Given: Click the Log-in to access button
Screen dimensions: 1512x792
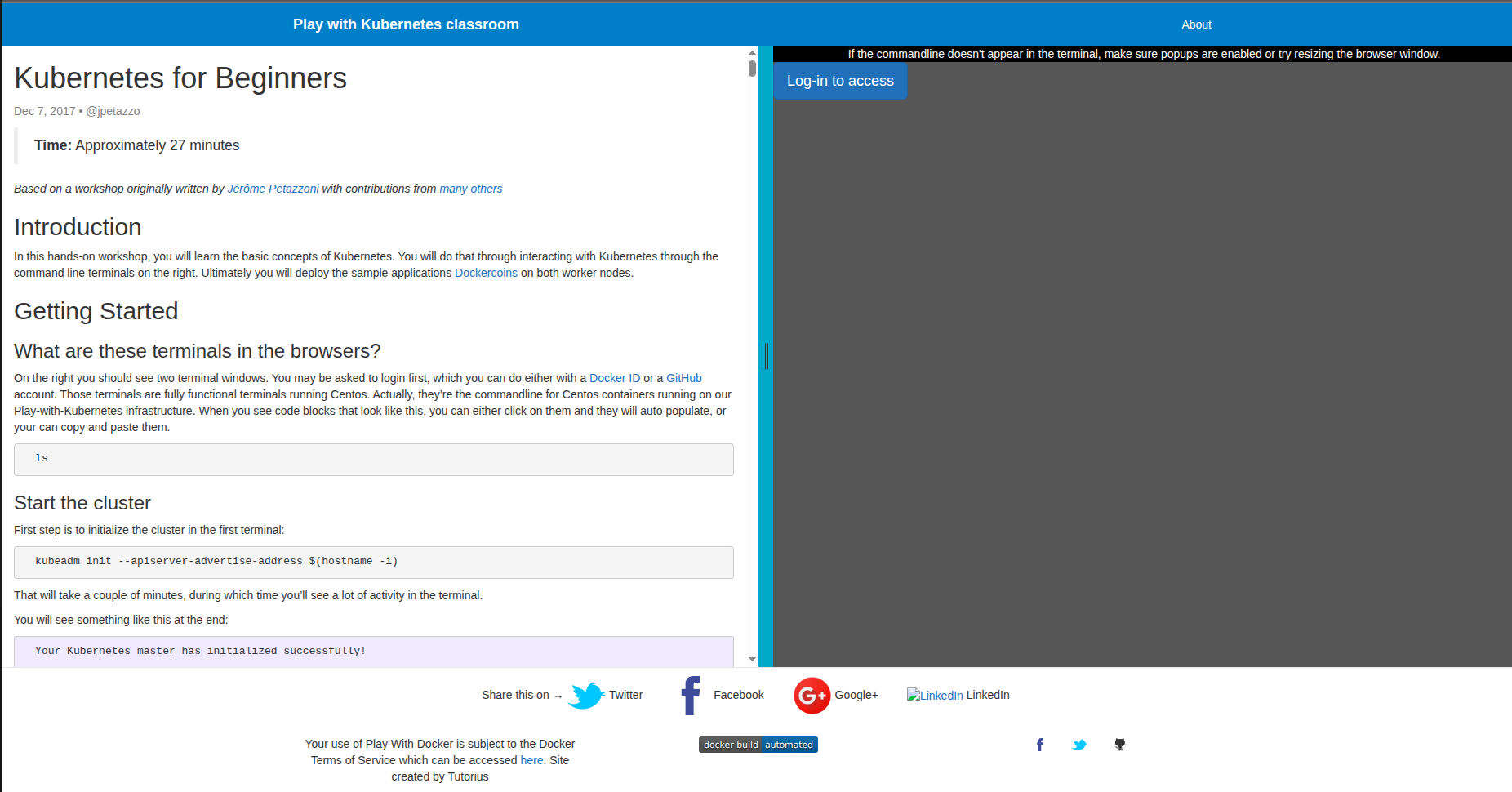Looking at the screenshot, I should tap(840, 81).
